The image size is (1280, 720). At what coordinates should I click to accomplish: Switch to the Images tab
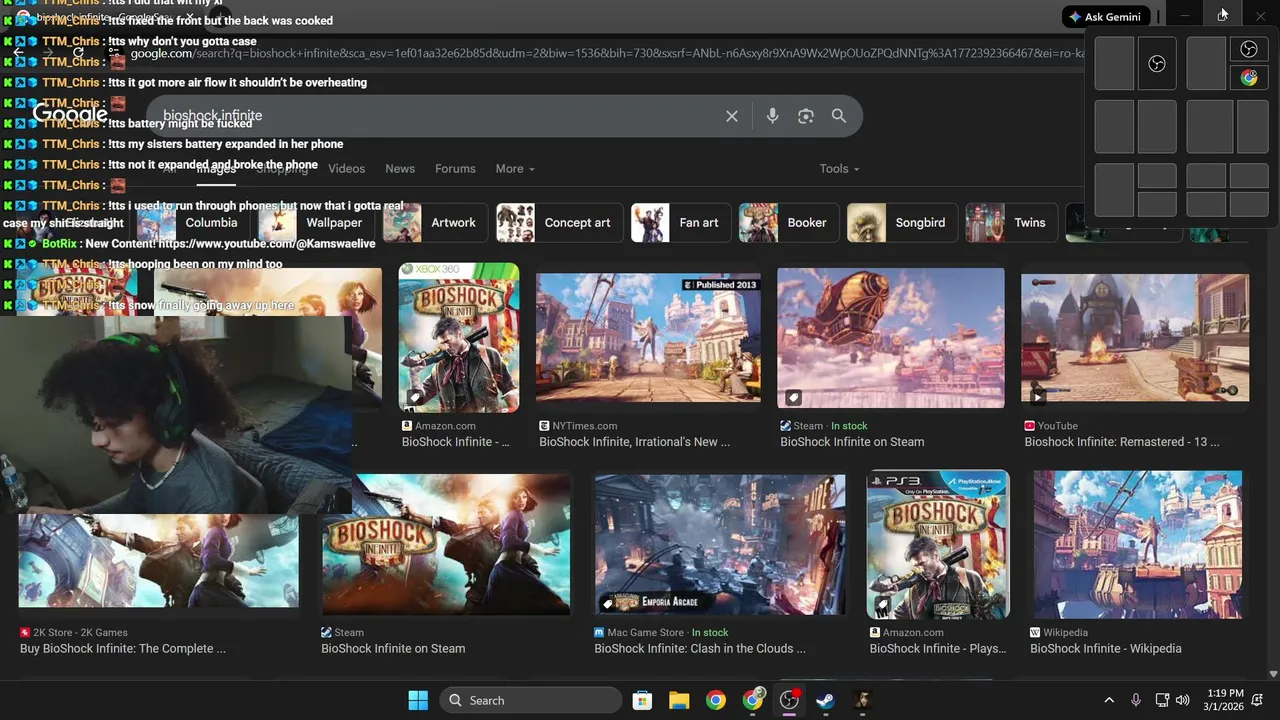click(x=216, y=169)
